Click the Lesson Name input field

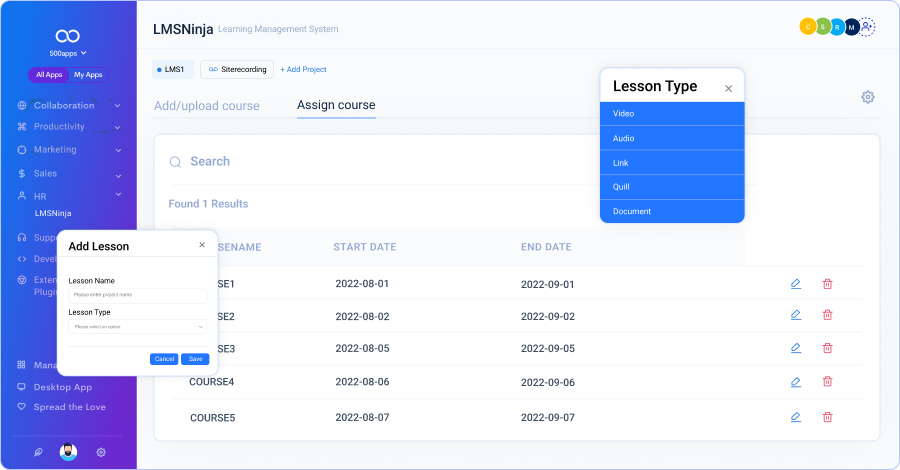click(x=138, y=295)
